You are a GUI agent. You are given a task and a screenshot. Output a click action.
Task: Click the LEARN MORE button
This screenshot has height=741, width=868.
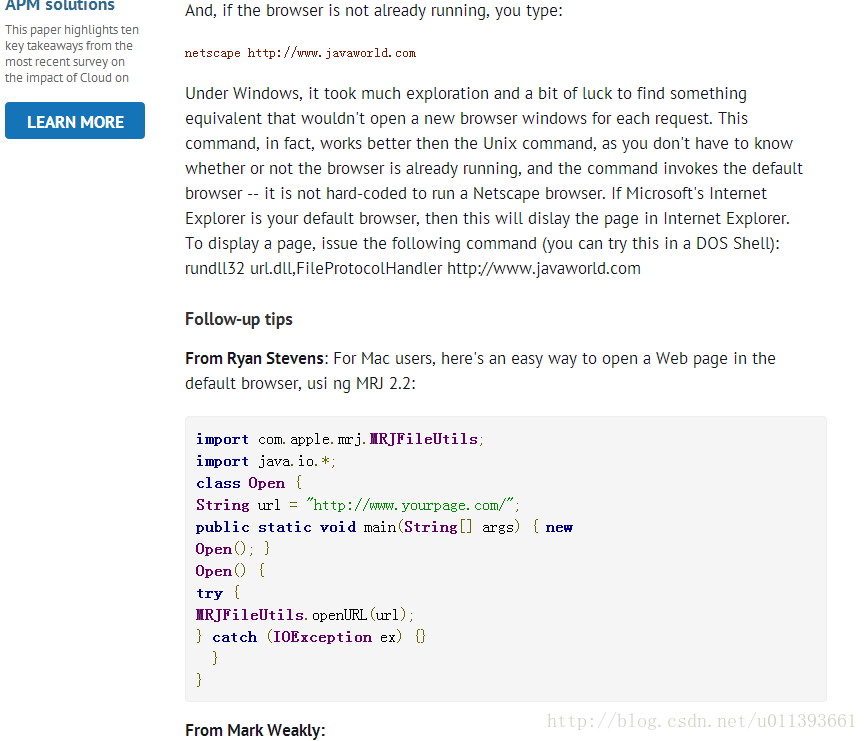(75, 121)
